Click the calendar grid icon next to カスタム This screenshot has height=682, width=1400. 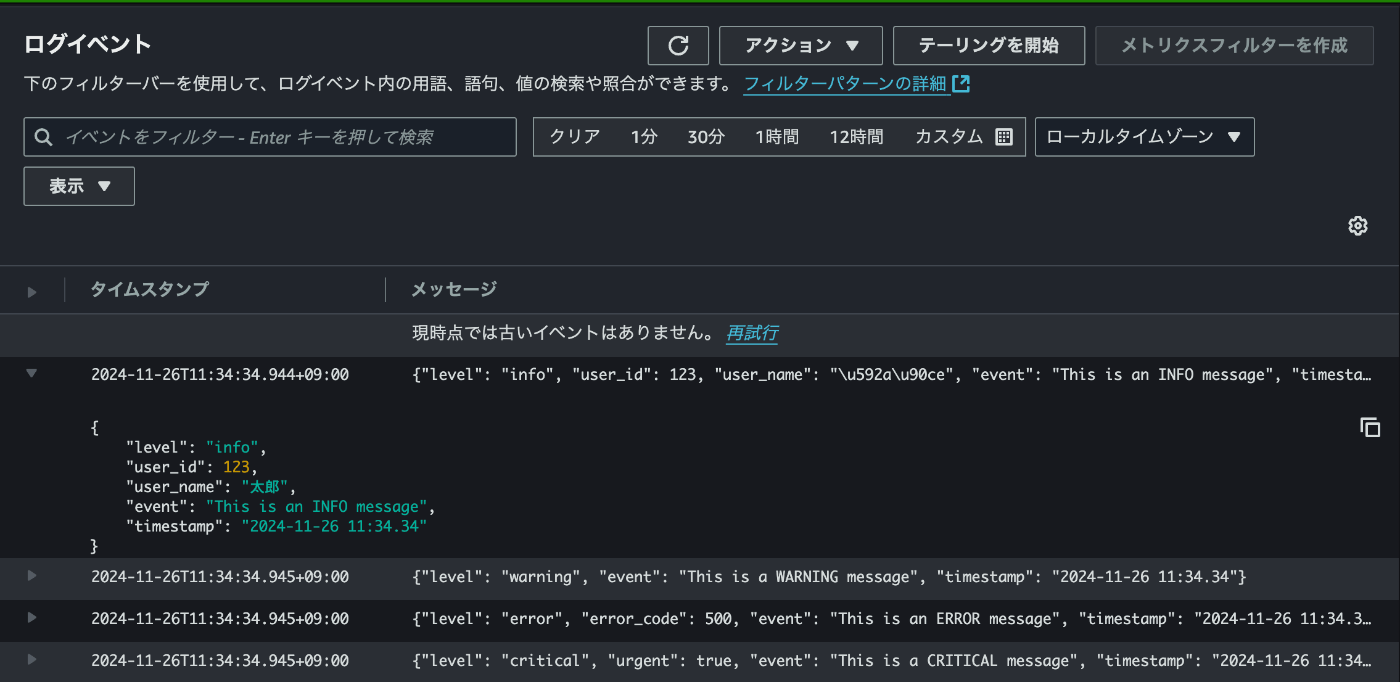pos(1004,137)
